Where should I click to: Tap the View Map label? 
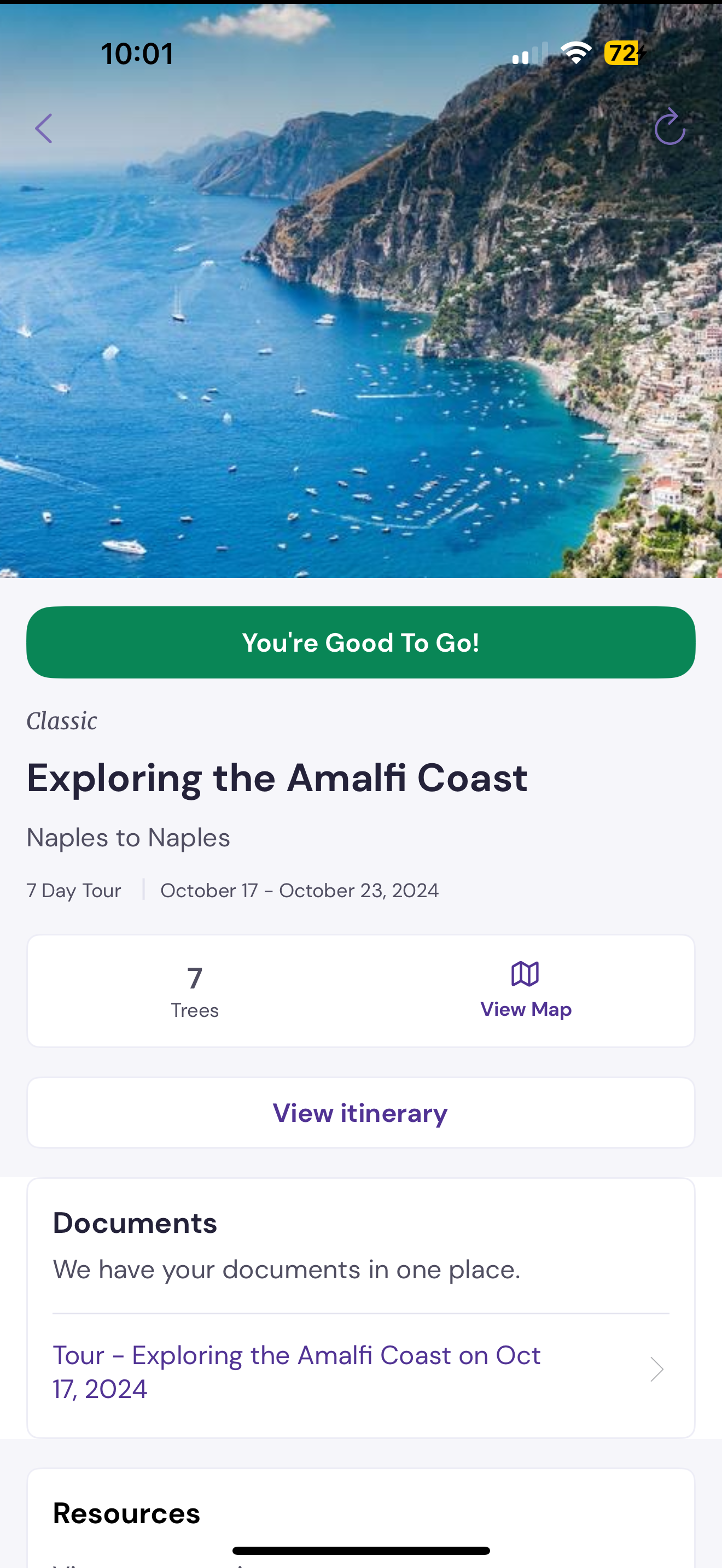[526, 1009]
